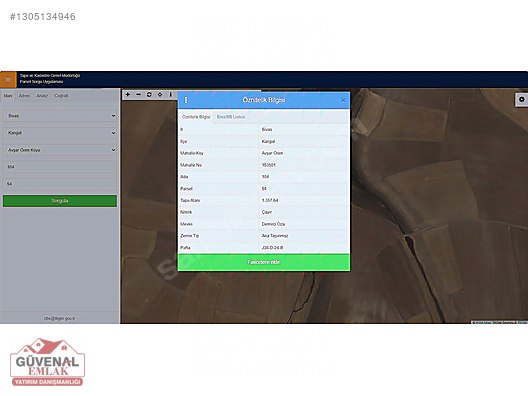Click the Ada input field with 104

coord(60,167)
